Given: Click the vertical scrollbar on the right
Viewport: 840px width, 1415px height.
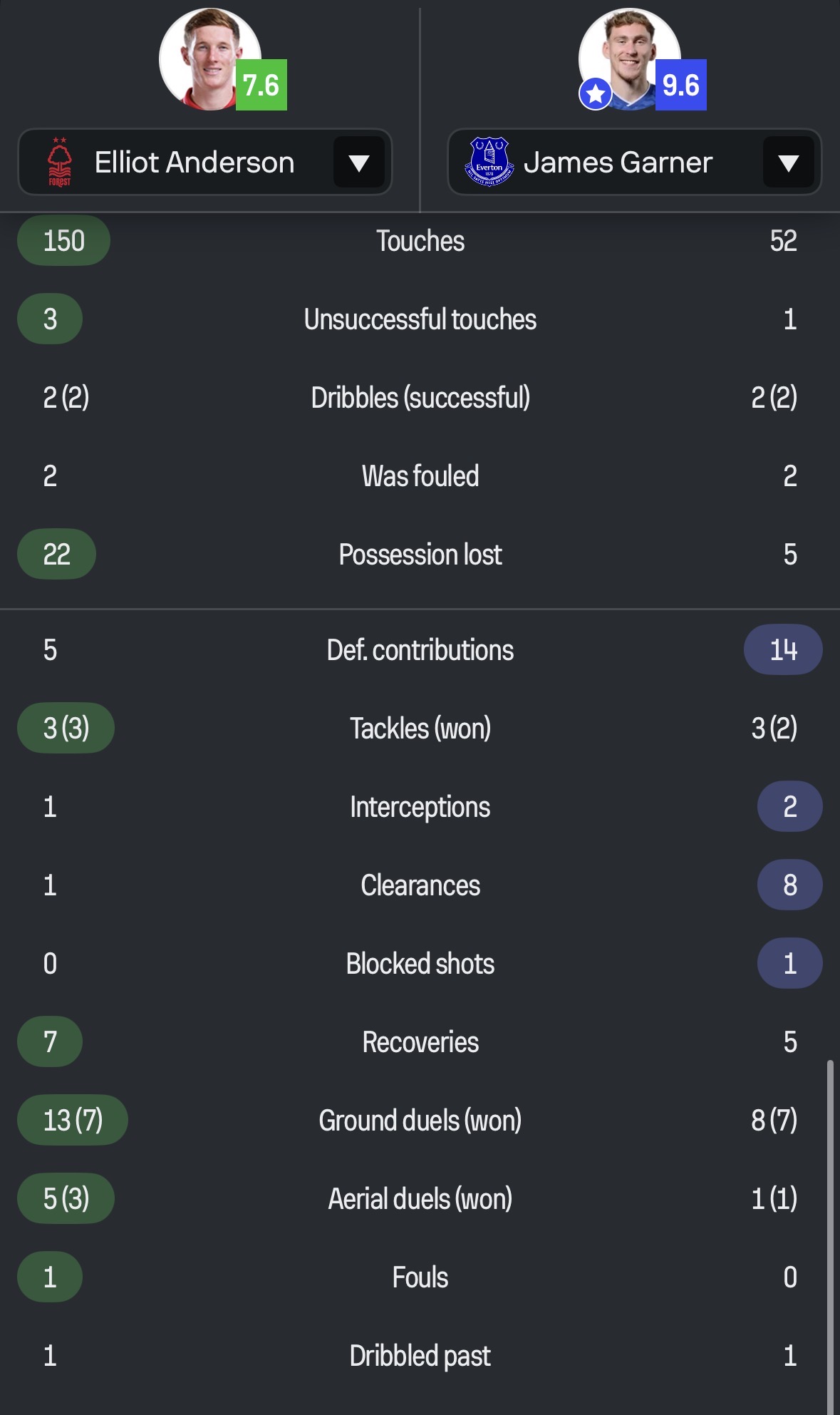Looking at the screenshot, I should tap(830, 1233).
